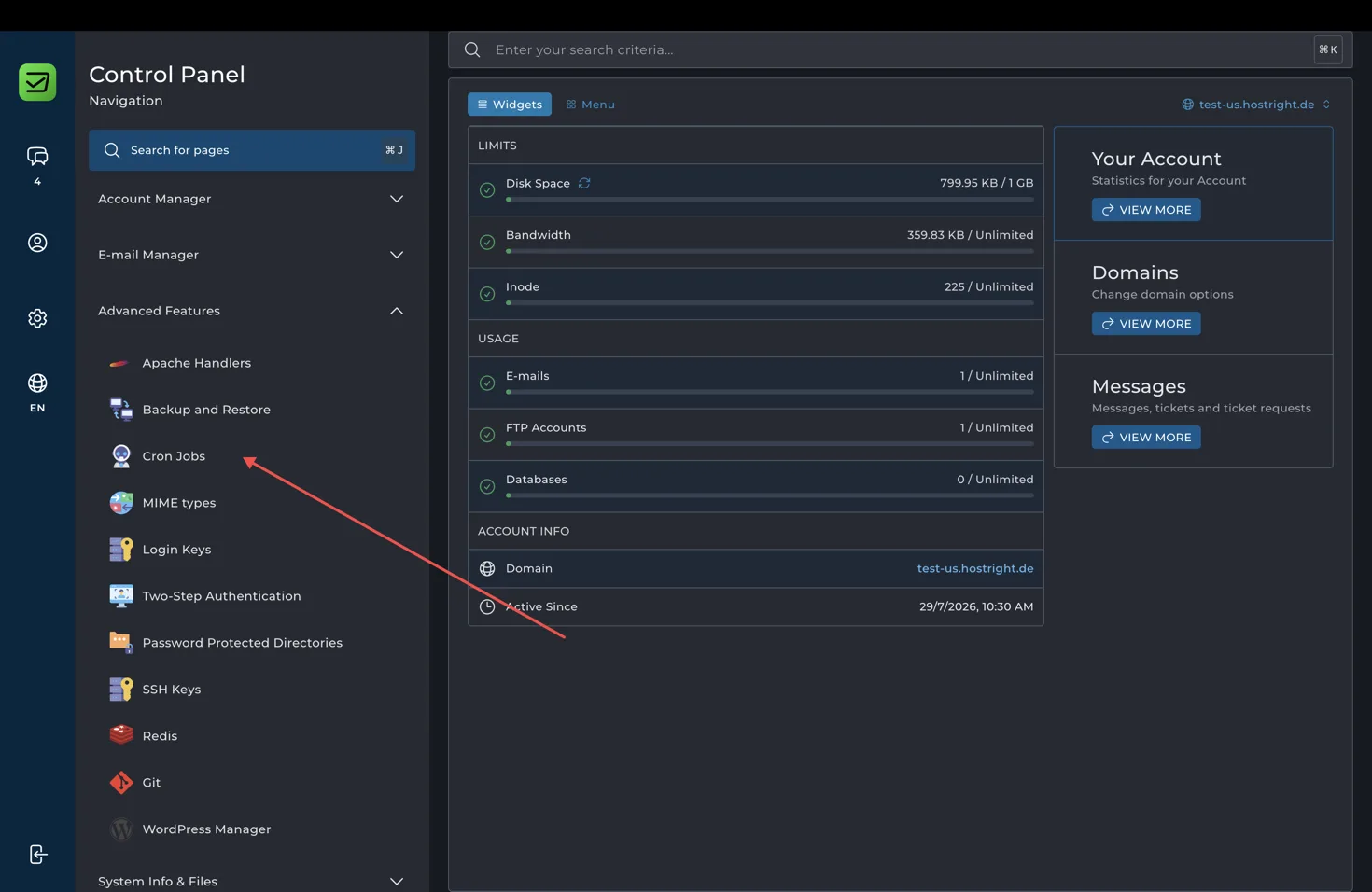
Task: Click the green Control Panel logo icon
Action: (x=37, y=82)
